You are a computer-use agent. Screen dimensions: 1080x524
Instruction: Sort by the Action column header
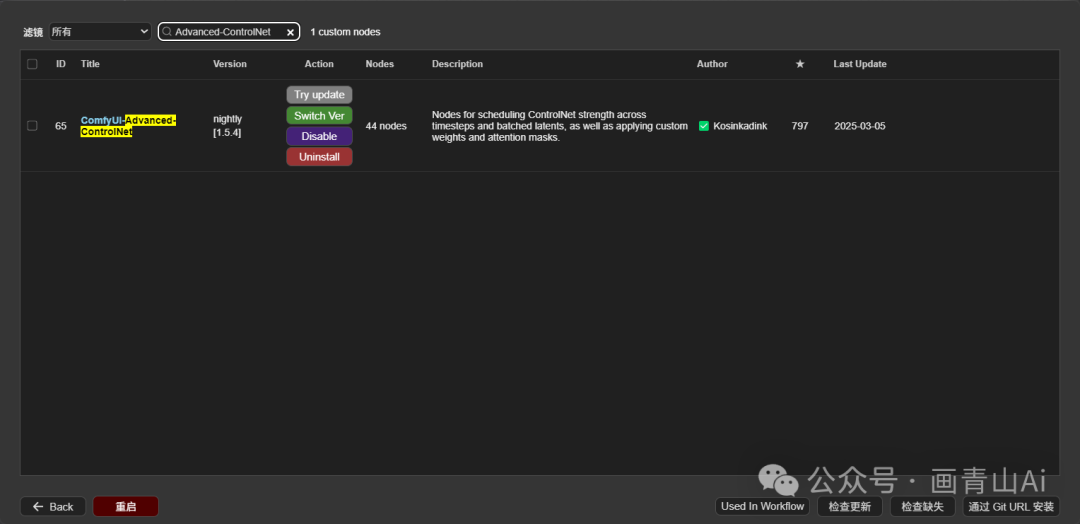click(319, 64)
